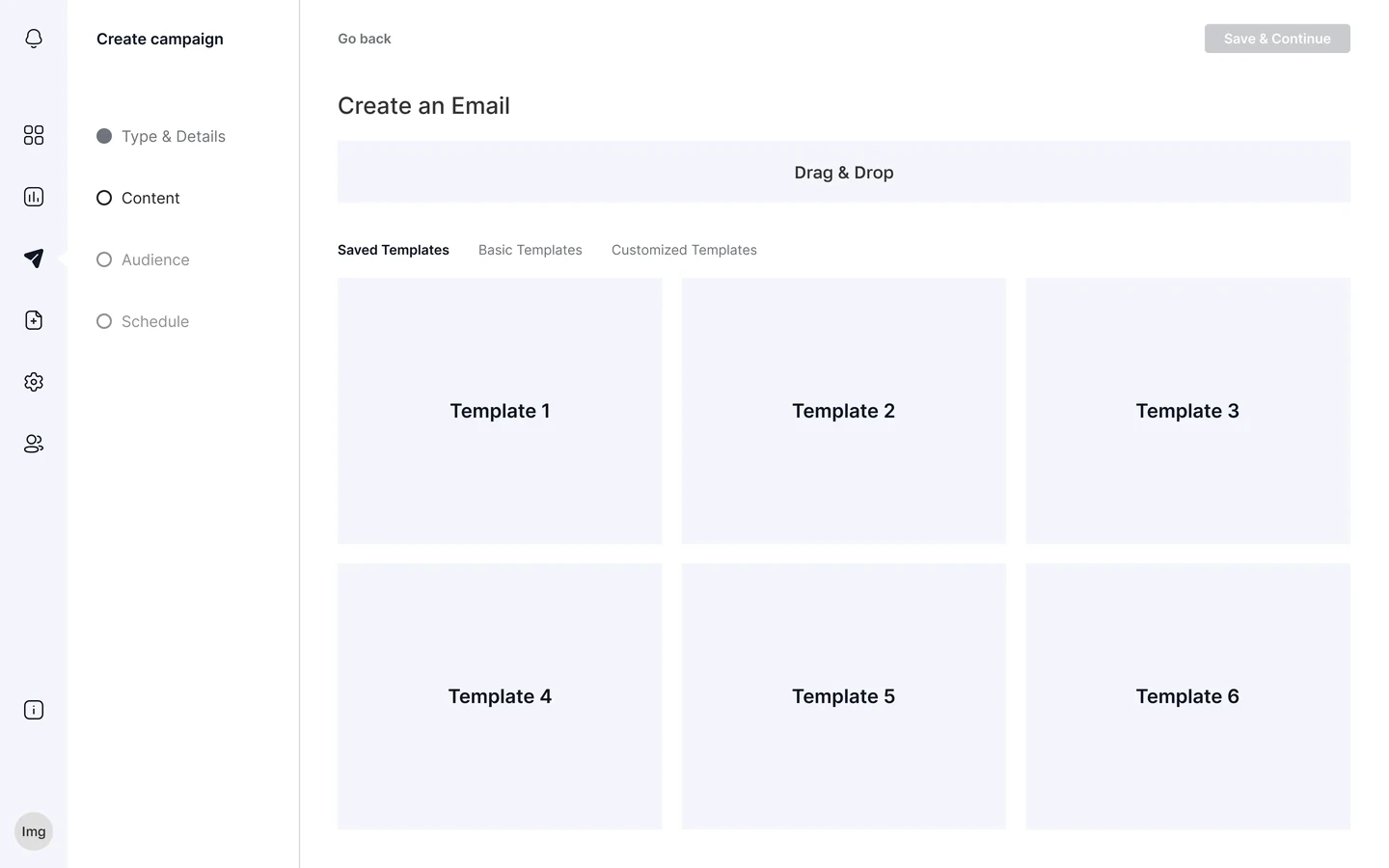
Task: Click the info icon in sidebar
Action: pos(34,710)
